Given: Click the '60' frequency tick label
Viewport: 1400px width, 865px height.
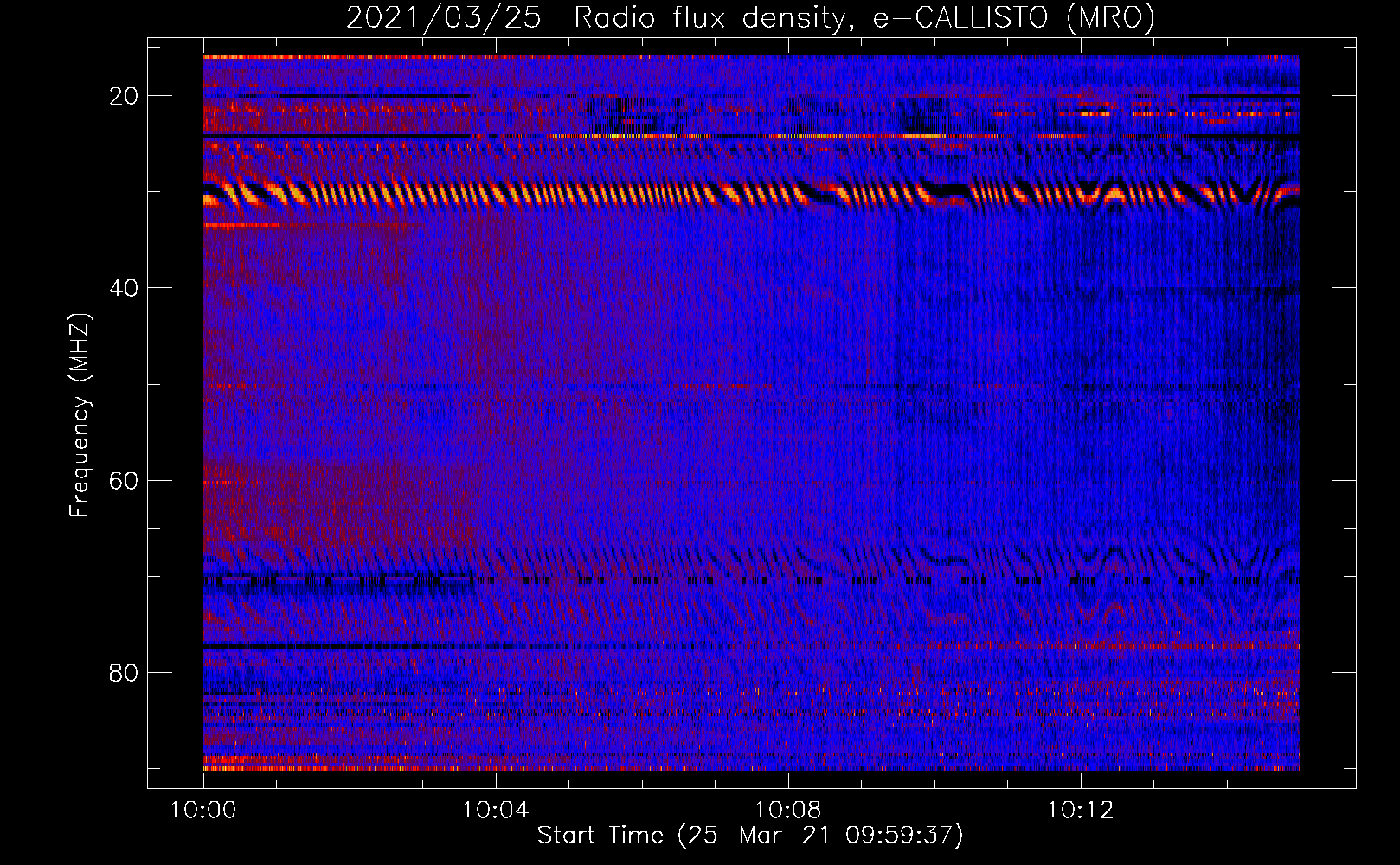Looking at the screenshot, I should tap(125, 481).
